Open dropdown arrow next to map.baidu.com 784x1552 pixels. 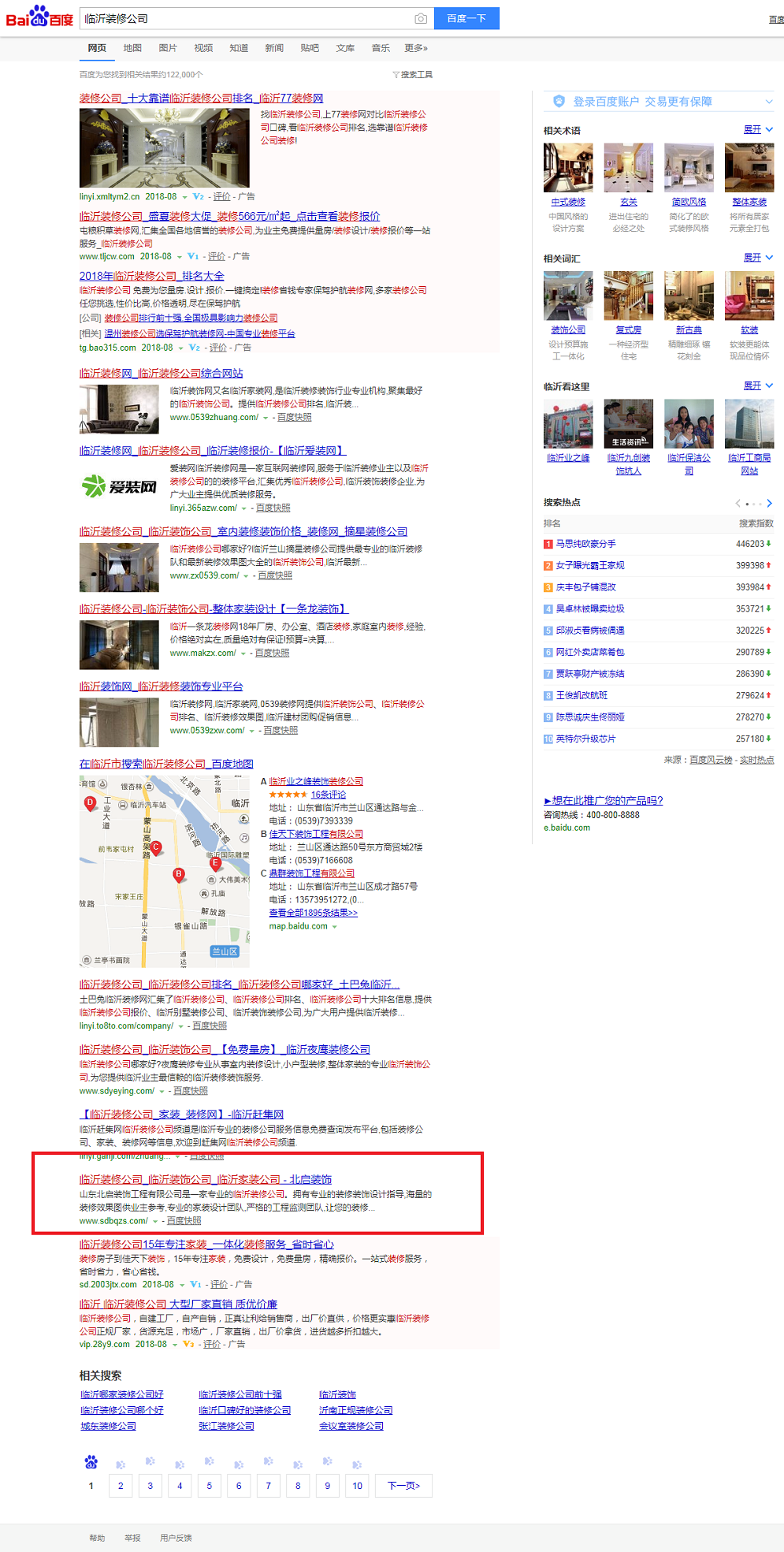coord(334,927)
